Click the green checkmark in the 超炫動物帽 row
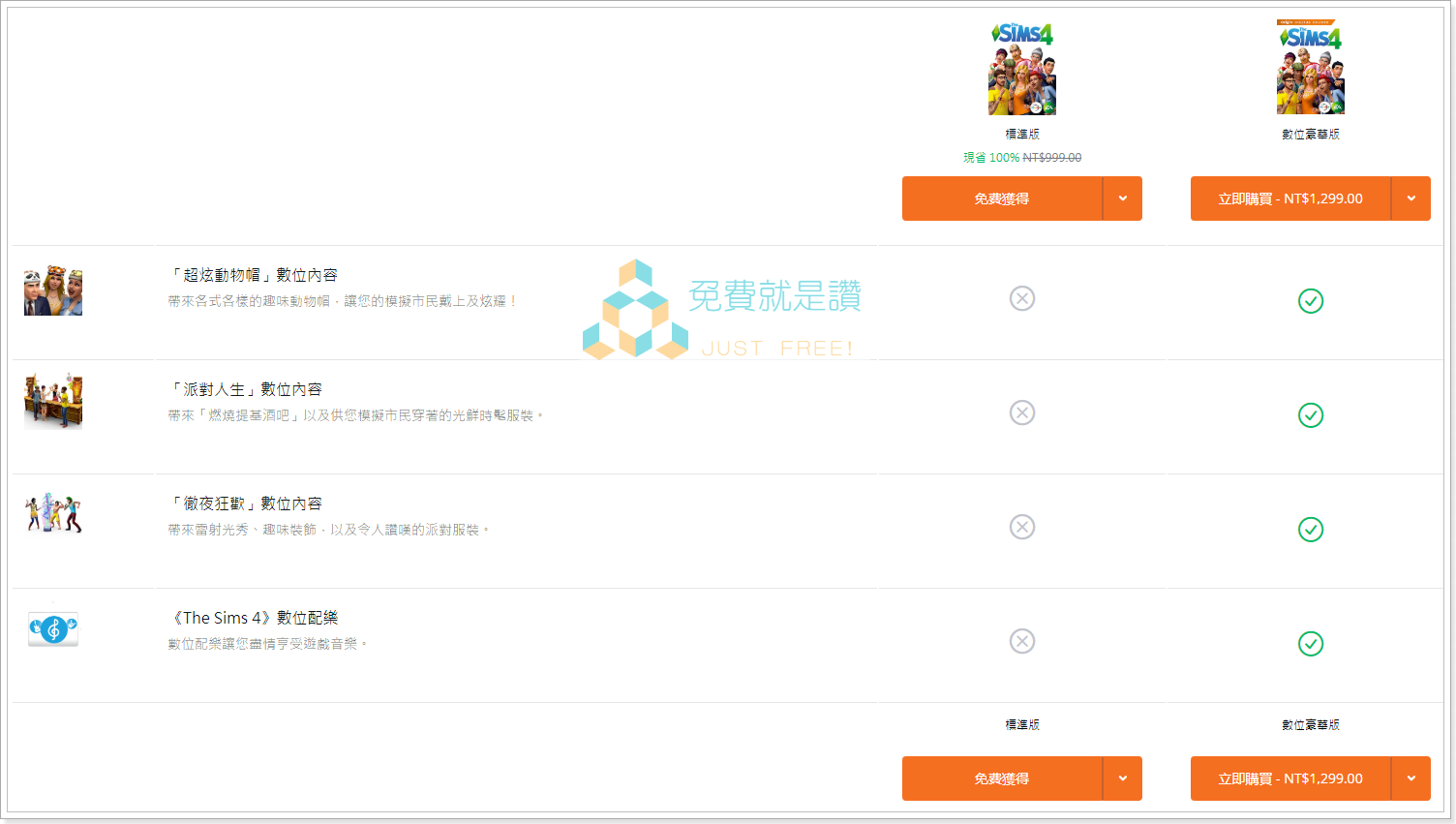 1311,301
